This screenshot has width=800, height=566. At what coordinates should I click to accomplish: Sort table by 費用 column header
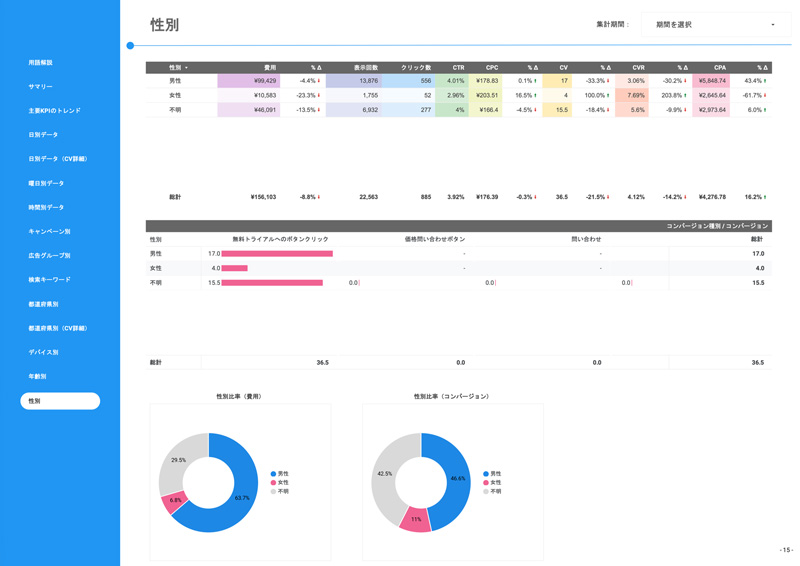coord(269,68)
